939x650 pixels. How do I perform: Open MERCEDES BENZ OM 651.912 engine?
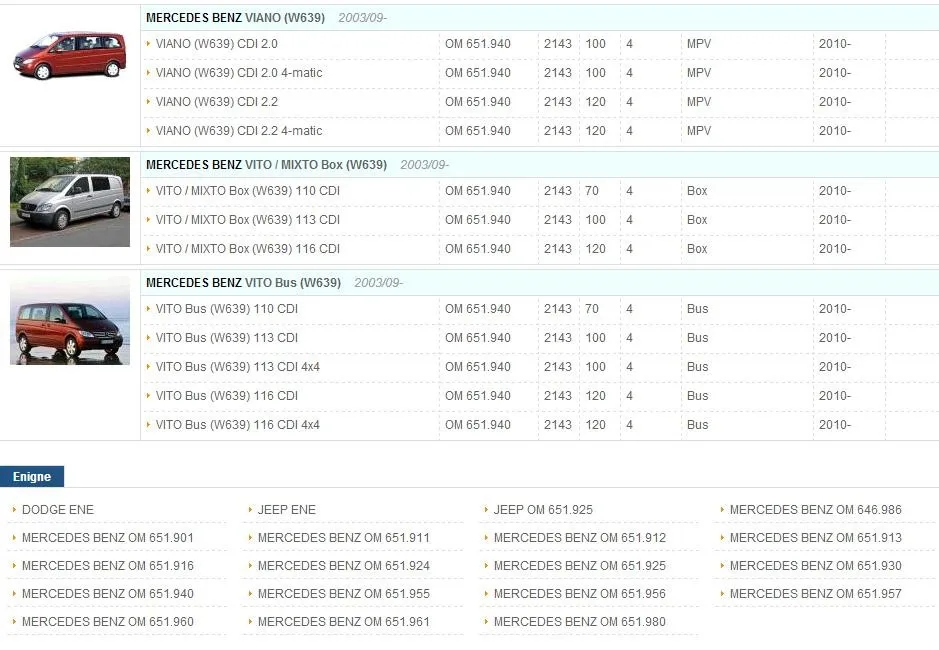(x=580, y=538)
